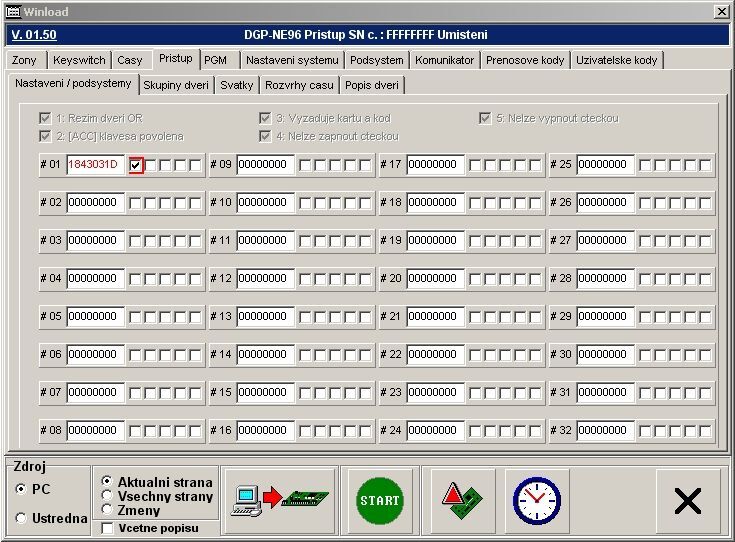Click the door #17 code input field
This screenshot has height=542, width=735.
(x=435, y=165)
